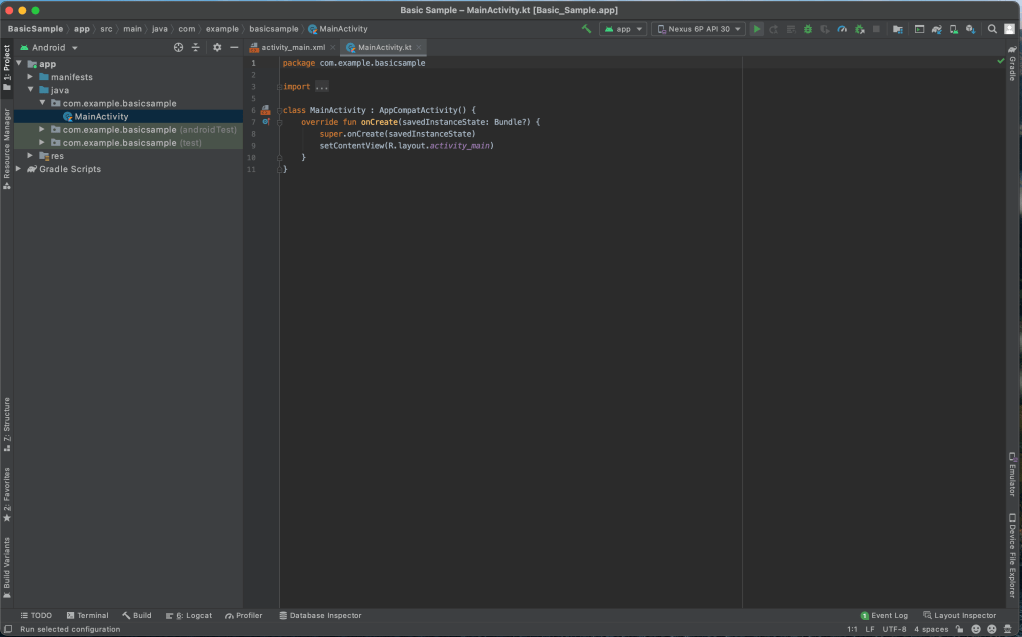Switch to activity_main.xml tab
Image resolution: width=1022 pixels, height=637 pixels.
pyautogui.click(x=292, y=47)
